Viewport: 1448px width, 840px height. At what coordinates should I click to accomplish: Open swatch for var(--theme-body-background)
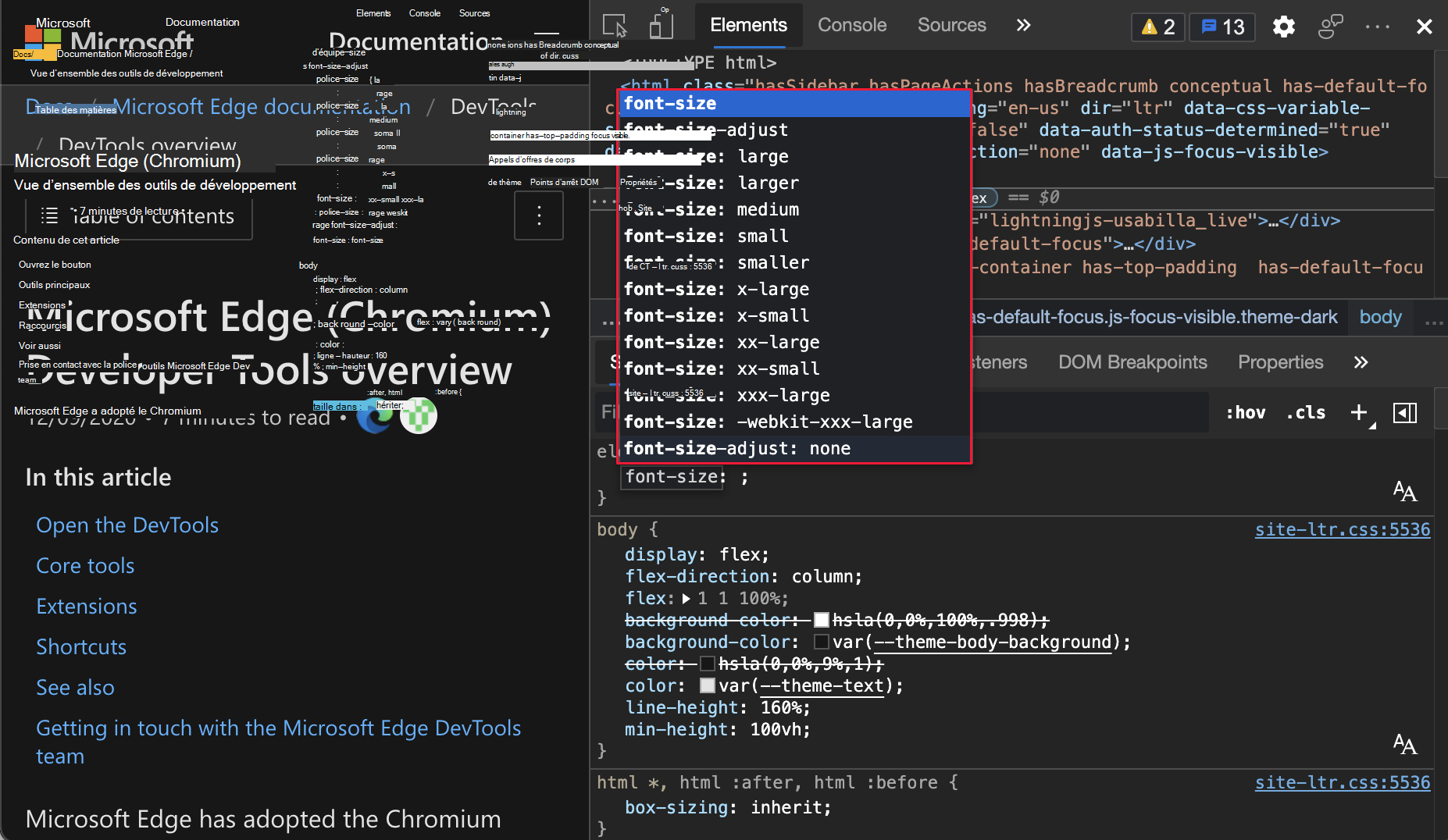(821, 642)
